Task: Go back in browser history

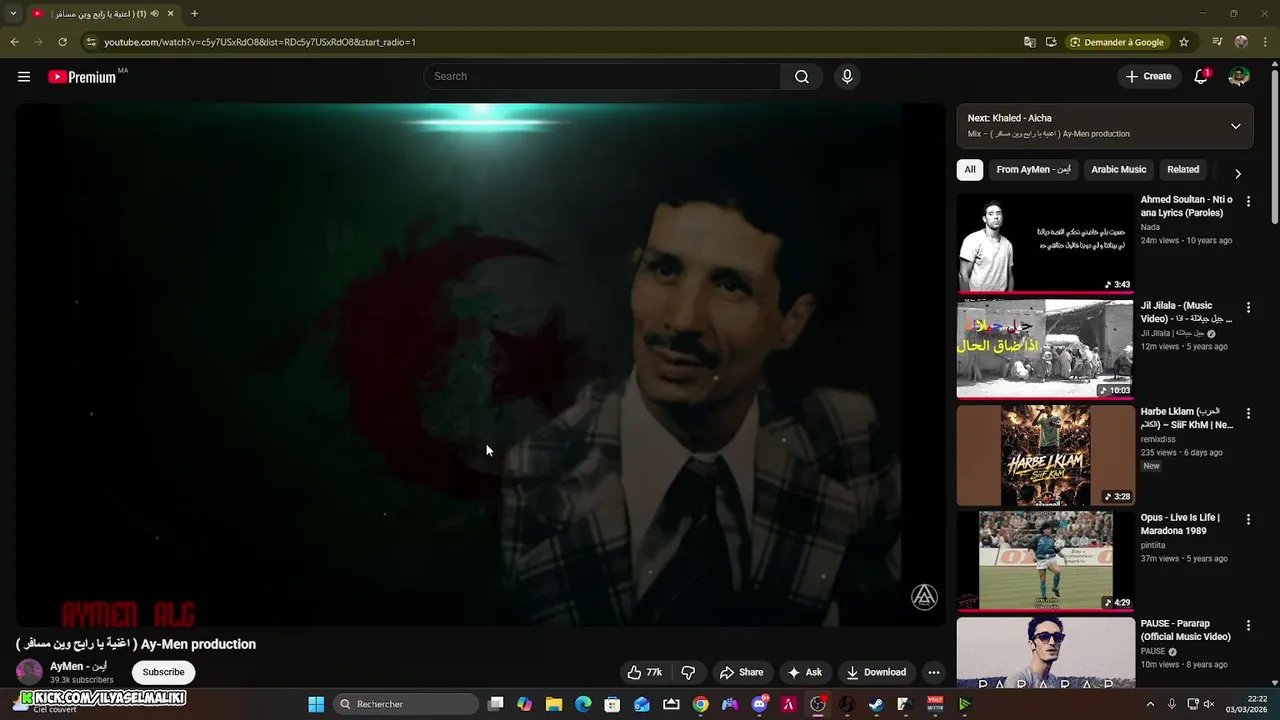Action: tap(14, 42)
